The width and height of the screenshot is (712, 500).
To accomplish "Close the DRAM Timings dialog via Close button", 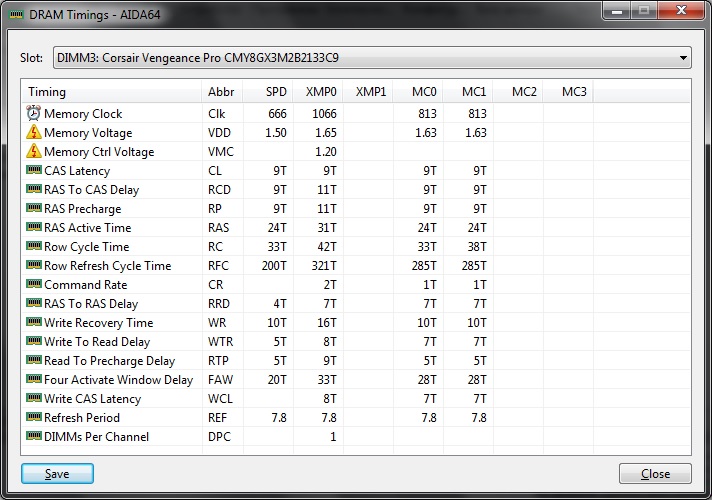I will pyautogui.click(x=655, y=474).
